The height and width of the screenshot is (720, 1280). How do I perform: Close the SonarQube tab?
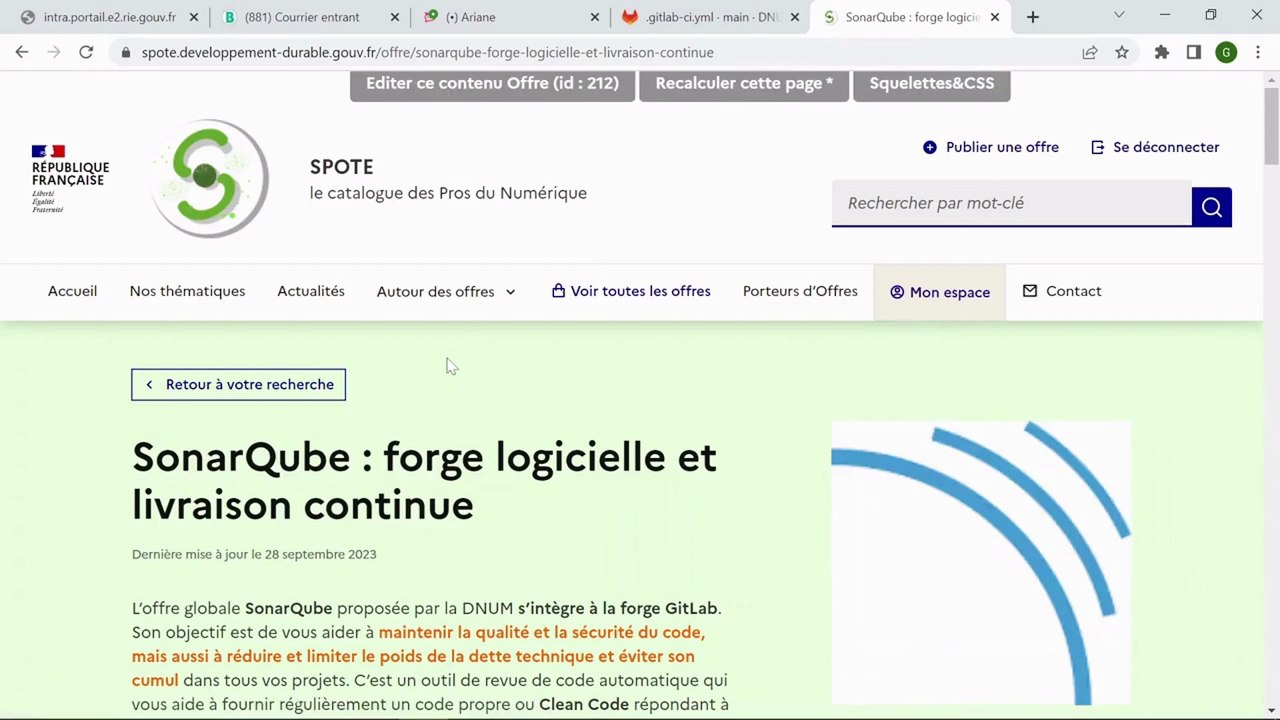995,17
